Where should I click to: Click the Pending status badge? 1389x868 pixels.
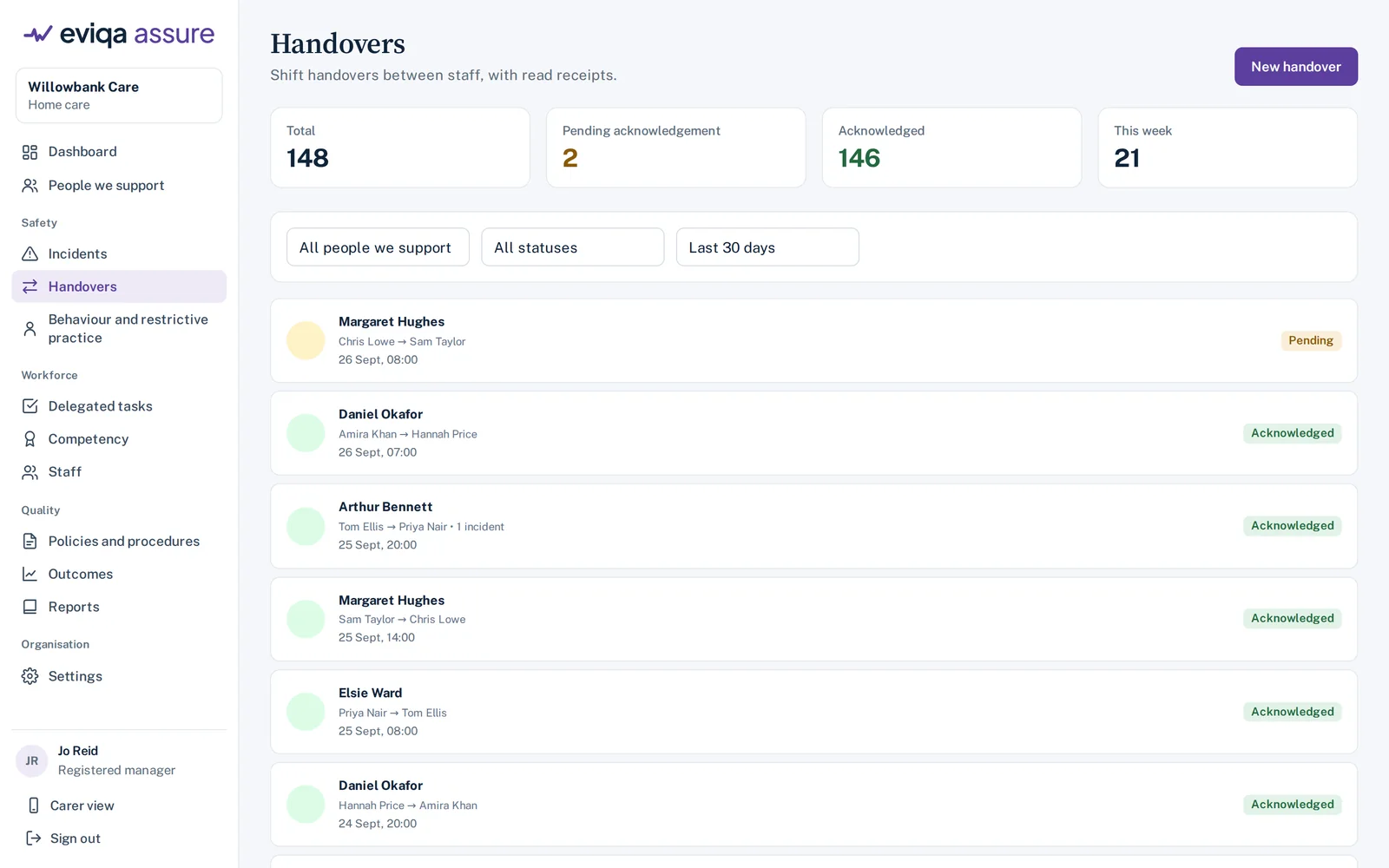(1311, 340)
